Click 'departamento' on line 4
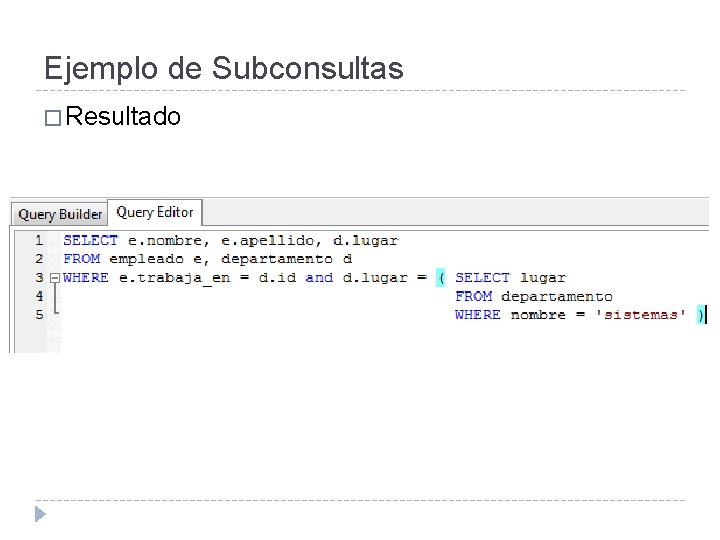This screenshot has height=540, width=720. pyautogui.click(x=557, y=297)
